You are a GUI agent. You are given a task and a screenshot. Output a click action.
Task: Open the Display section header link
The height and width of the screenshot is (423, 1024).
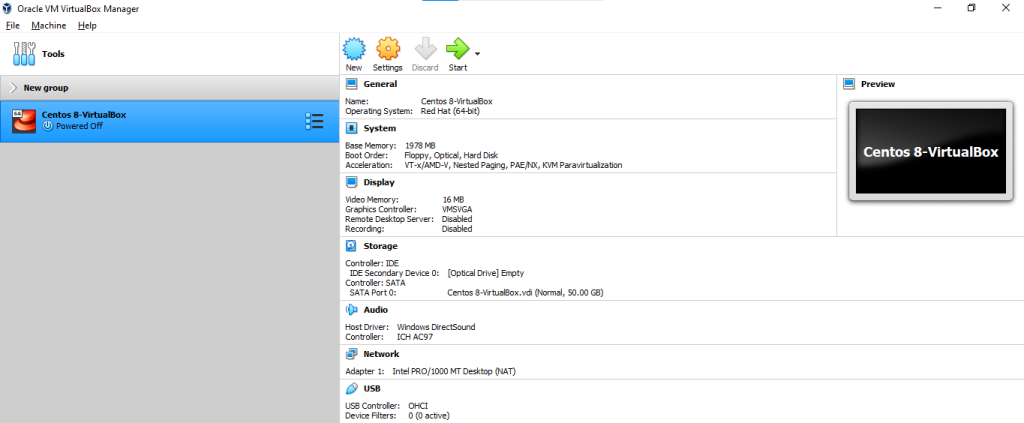point(379,183)
